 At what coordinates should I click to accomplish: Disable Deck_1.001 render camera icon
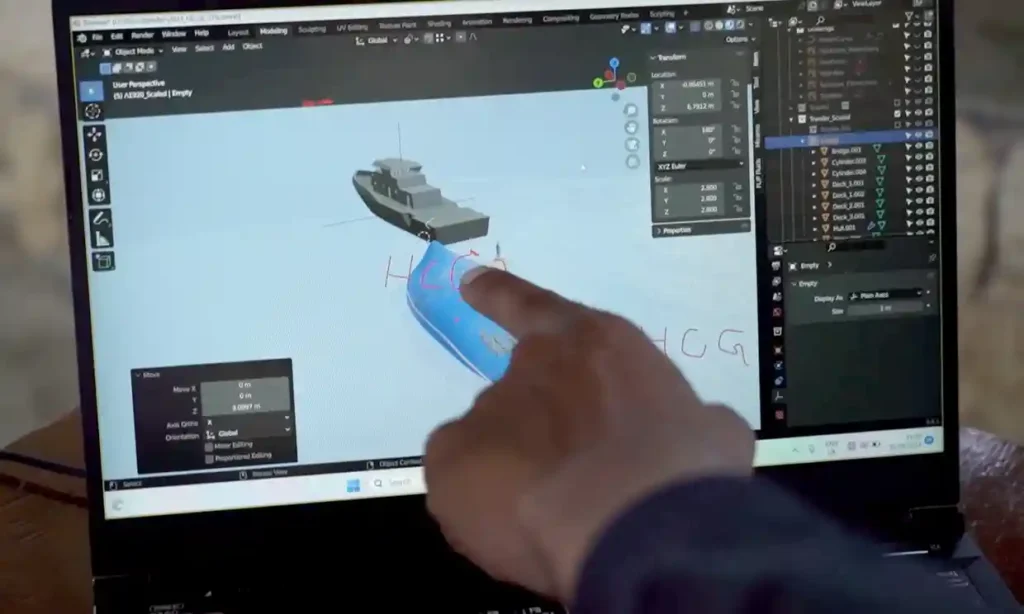click(x=930, y=178)
